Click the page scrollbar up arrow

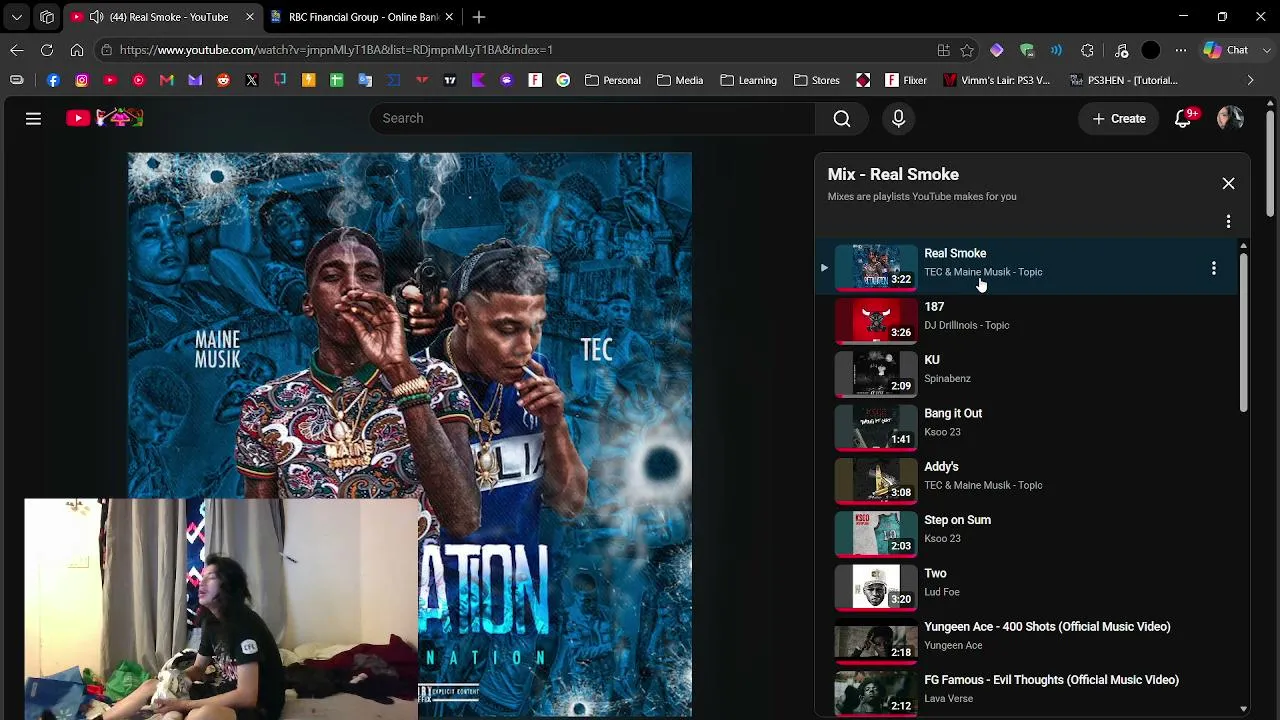1270,103
